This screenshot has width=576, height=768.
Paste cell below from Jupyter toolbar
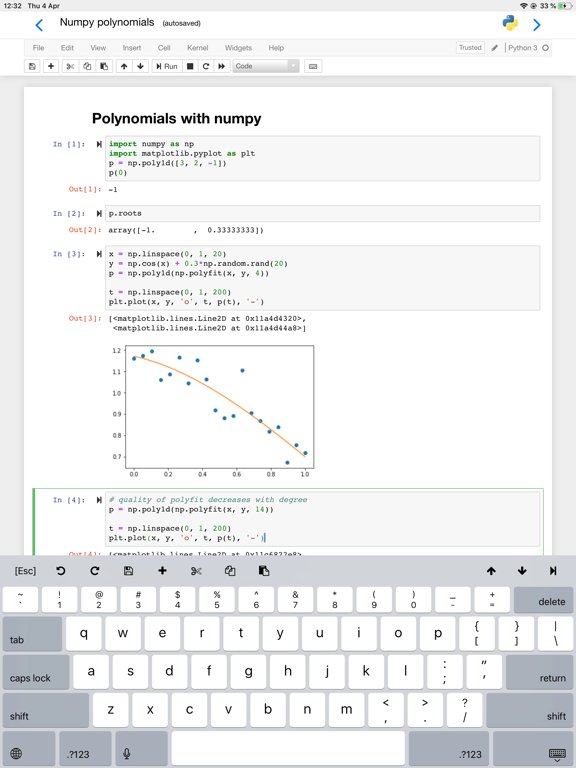point(104,66)
